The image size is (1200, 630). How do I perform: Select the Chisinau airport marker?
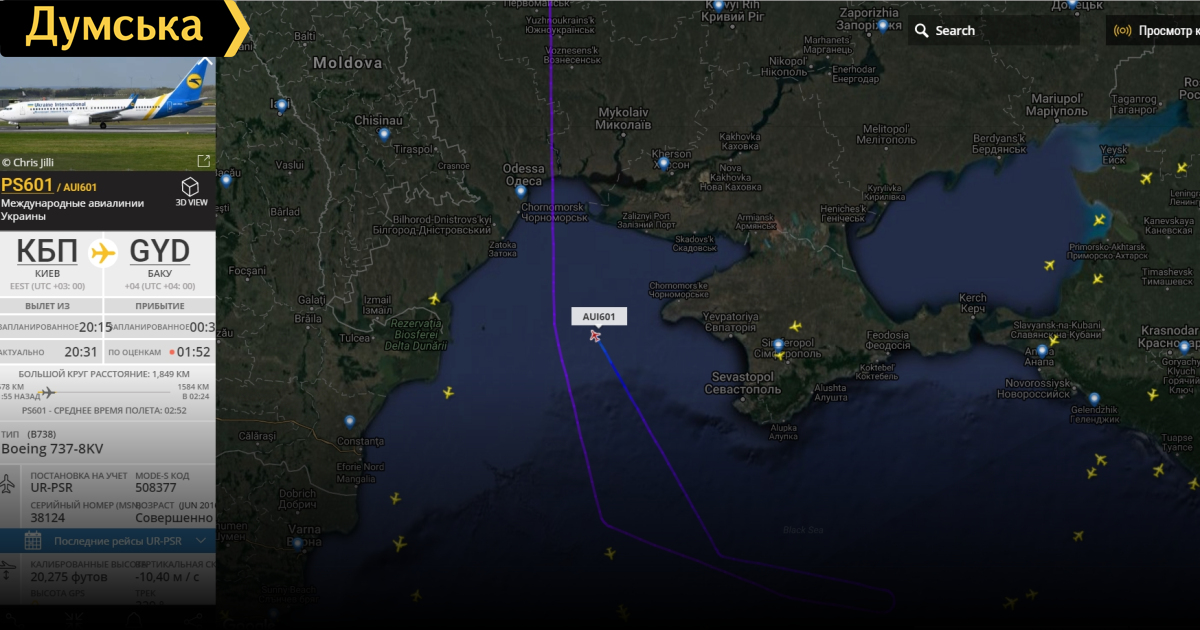[x=384, y=133]
